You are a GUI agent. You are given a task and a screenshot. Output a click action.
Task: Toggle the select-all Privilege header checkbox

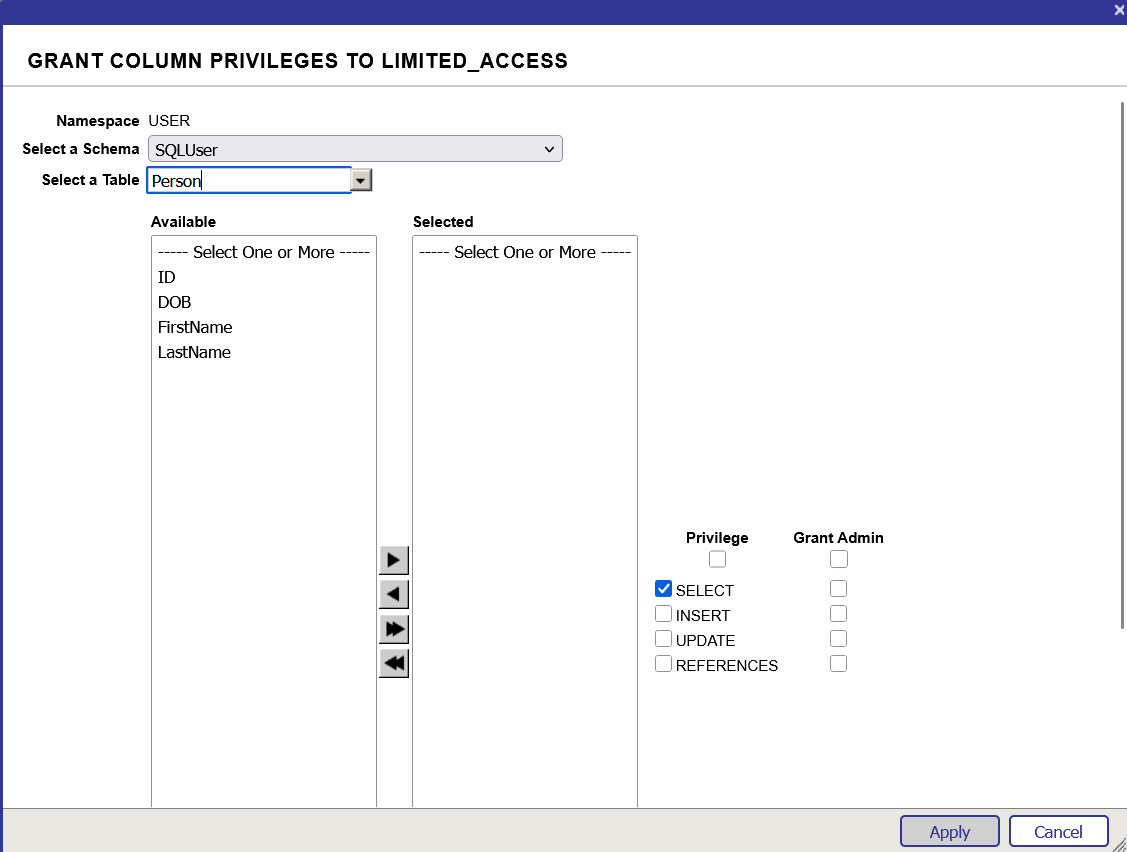click(717, 559)
